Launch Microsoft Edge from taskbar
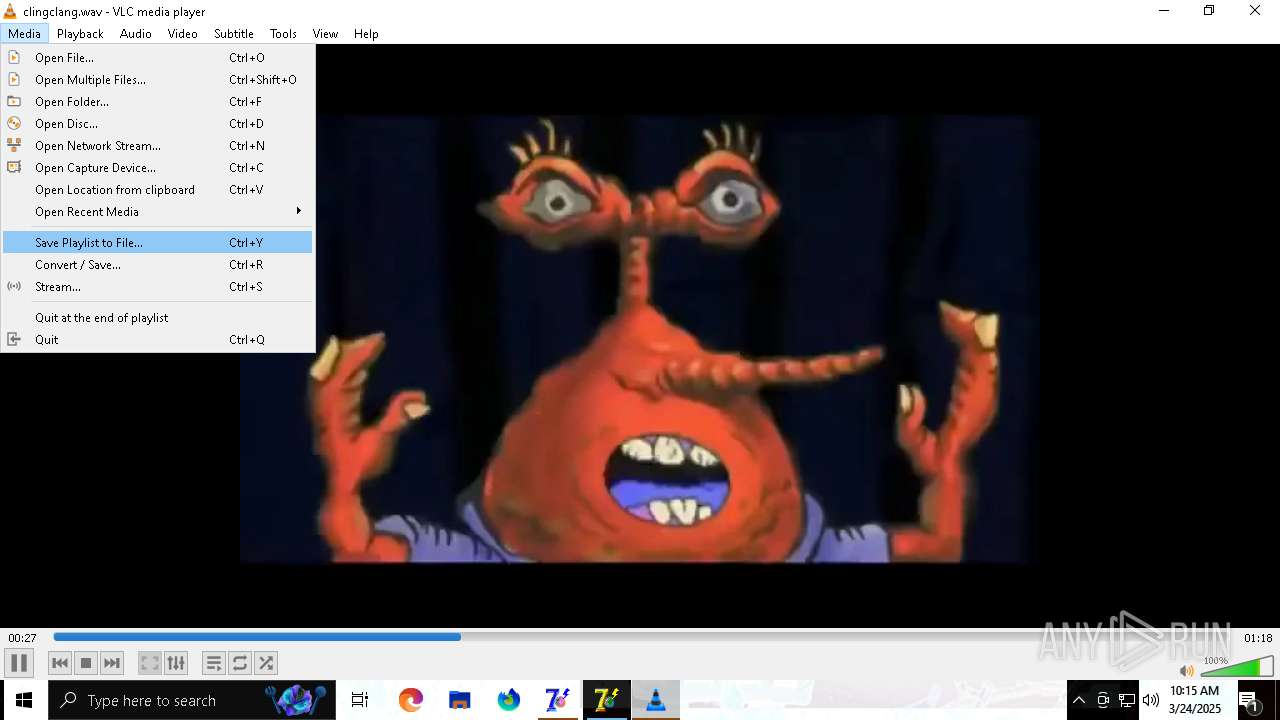This screenshot has width=1280, height=720. pos(411,700)
